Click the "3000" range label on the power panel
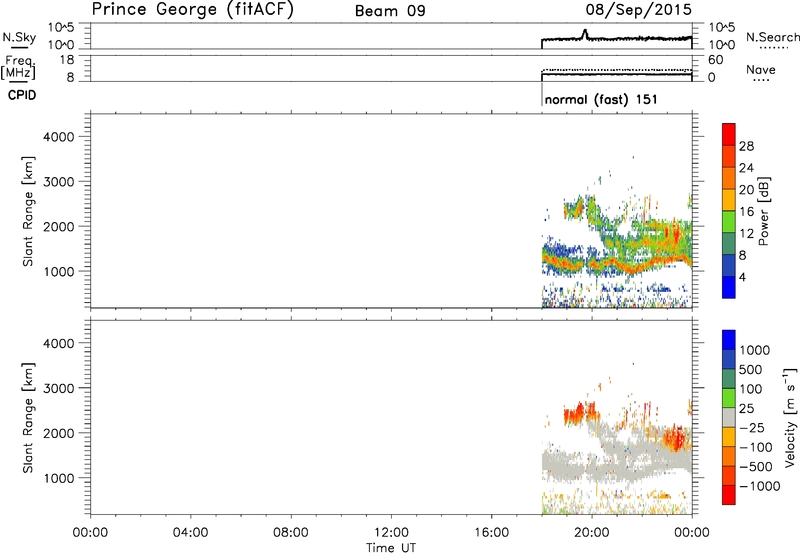This screenshot has height=554, width=800. (x=59, y=182)
